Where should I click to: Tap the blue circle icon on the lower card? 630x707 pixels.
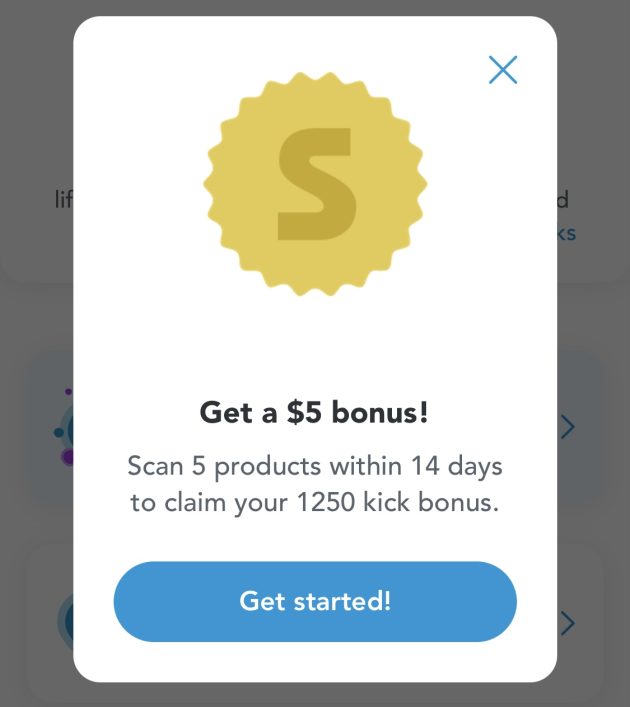(x=65, y=622)
